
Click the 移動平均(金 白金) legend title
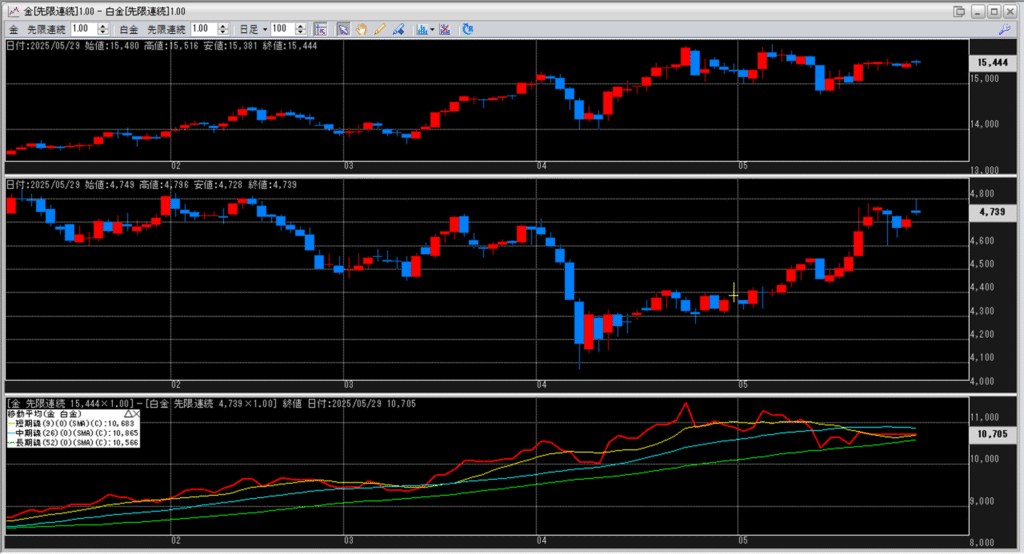[x=44, y=414]
